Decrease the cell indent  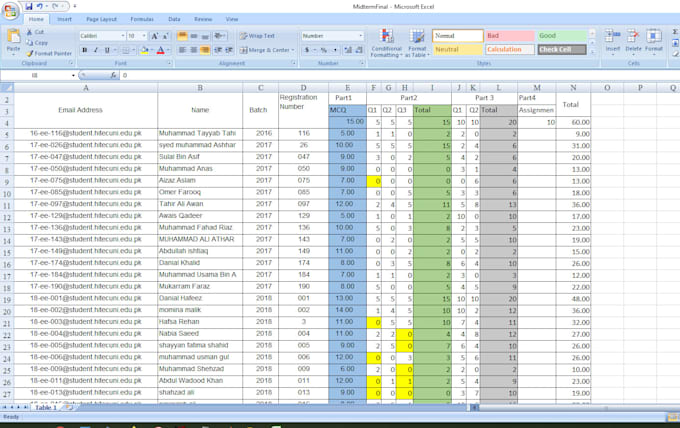(218, 50)
